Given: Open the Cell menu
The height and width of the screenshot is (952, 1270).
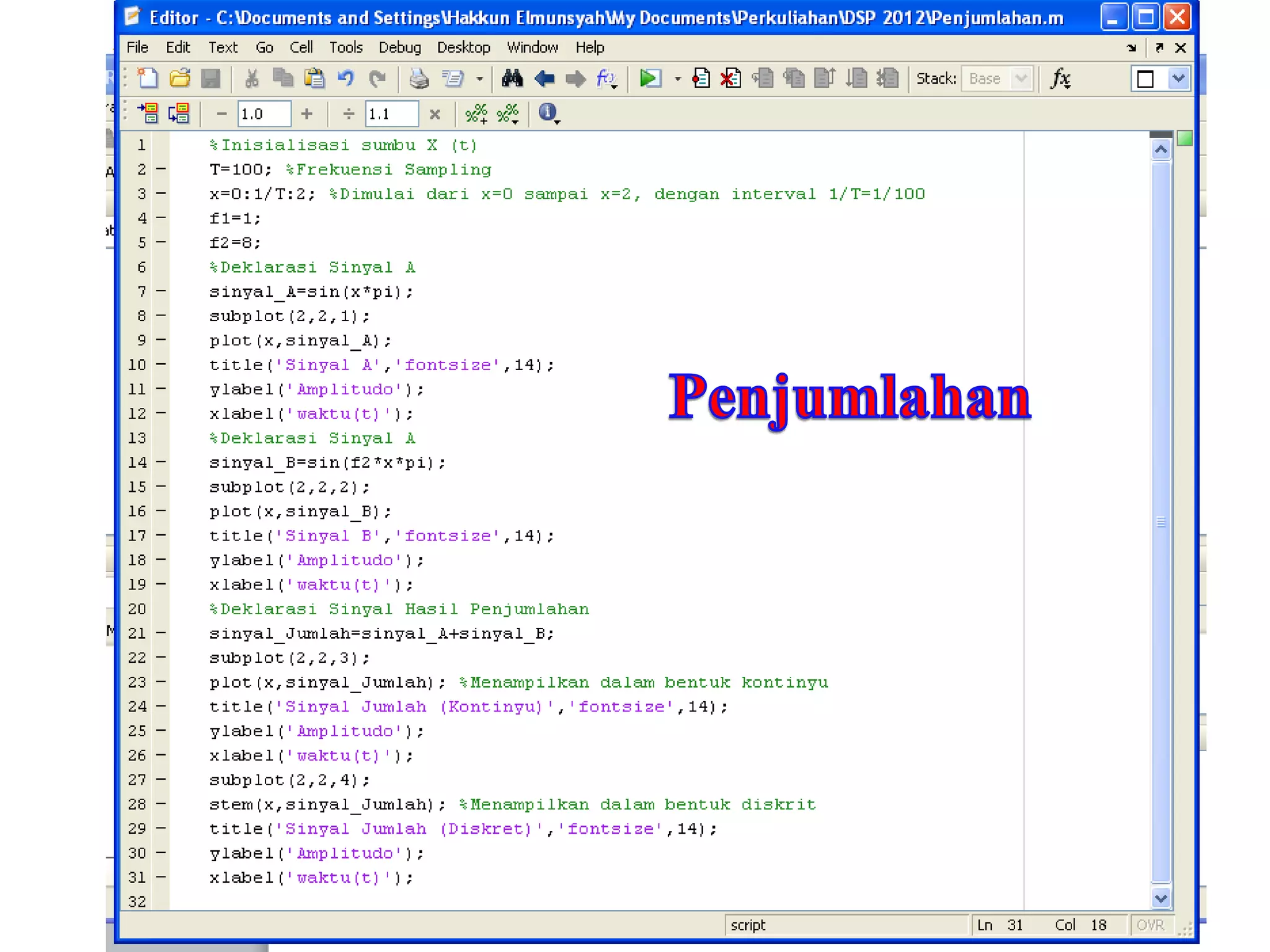Looking at the screenshot, I should click(301, 48).
